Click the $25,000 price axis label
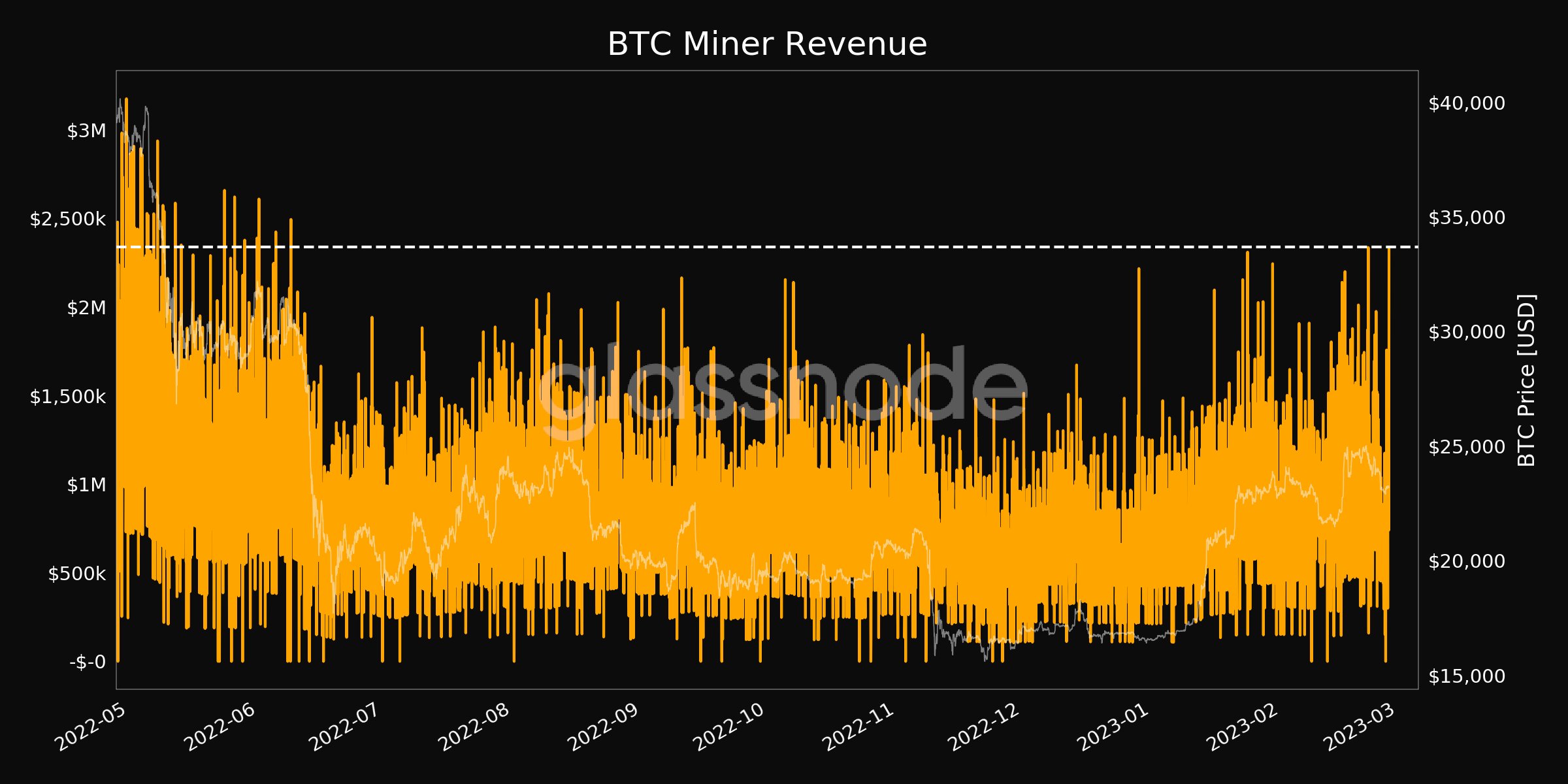This screenshot has height=784, width=1568. click(x=1467, y=448)
